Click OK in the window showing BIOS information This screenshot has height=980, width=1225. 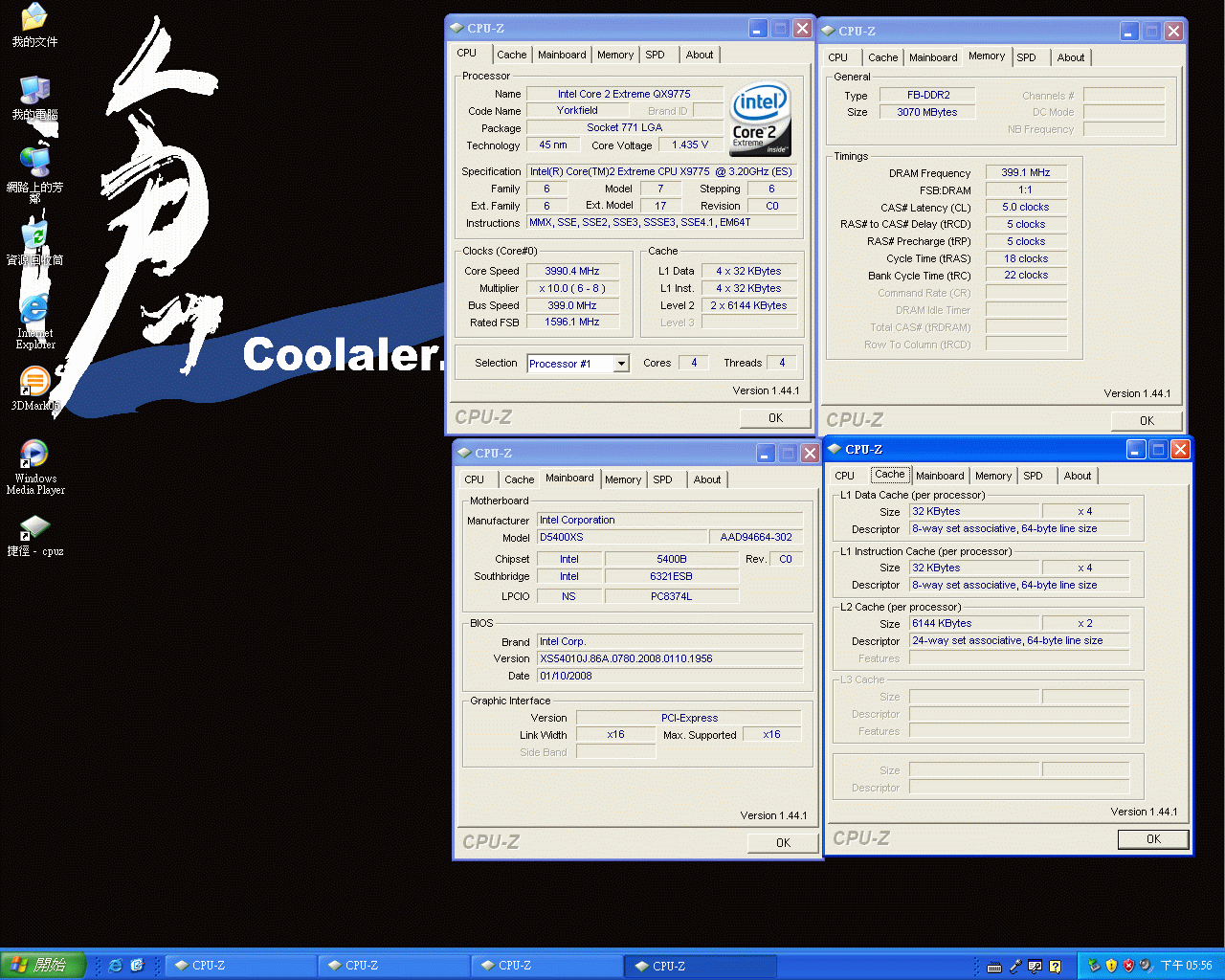782,843
